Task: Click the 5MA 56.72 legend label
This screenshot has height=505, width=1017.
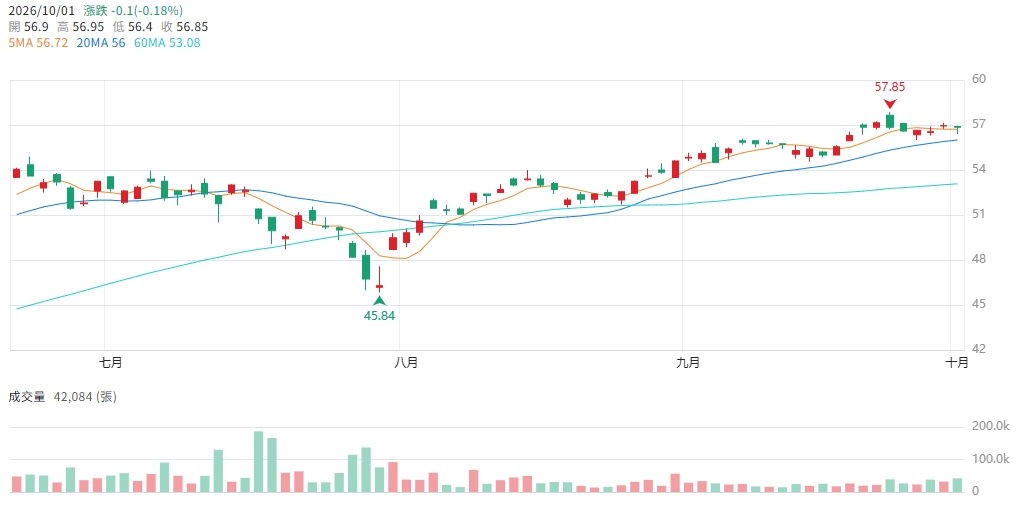Action: click(38, 43)
